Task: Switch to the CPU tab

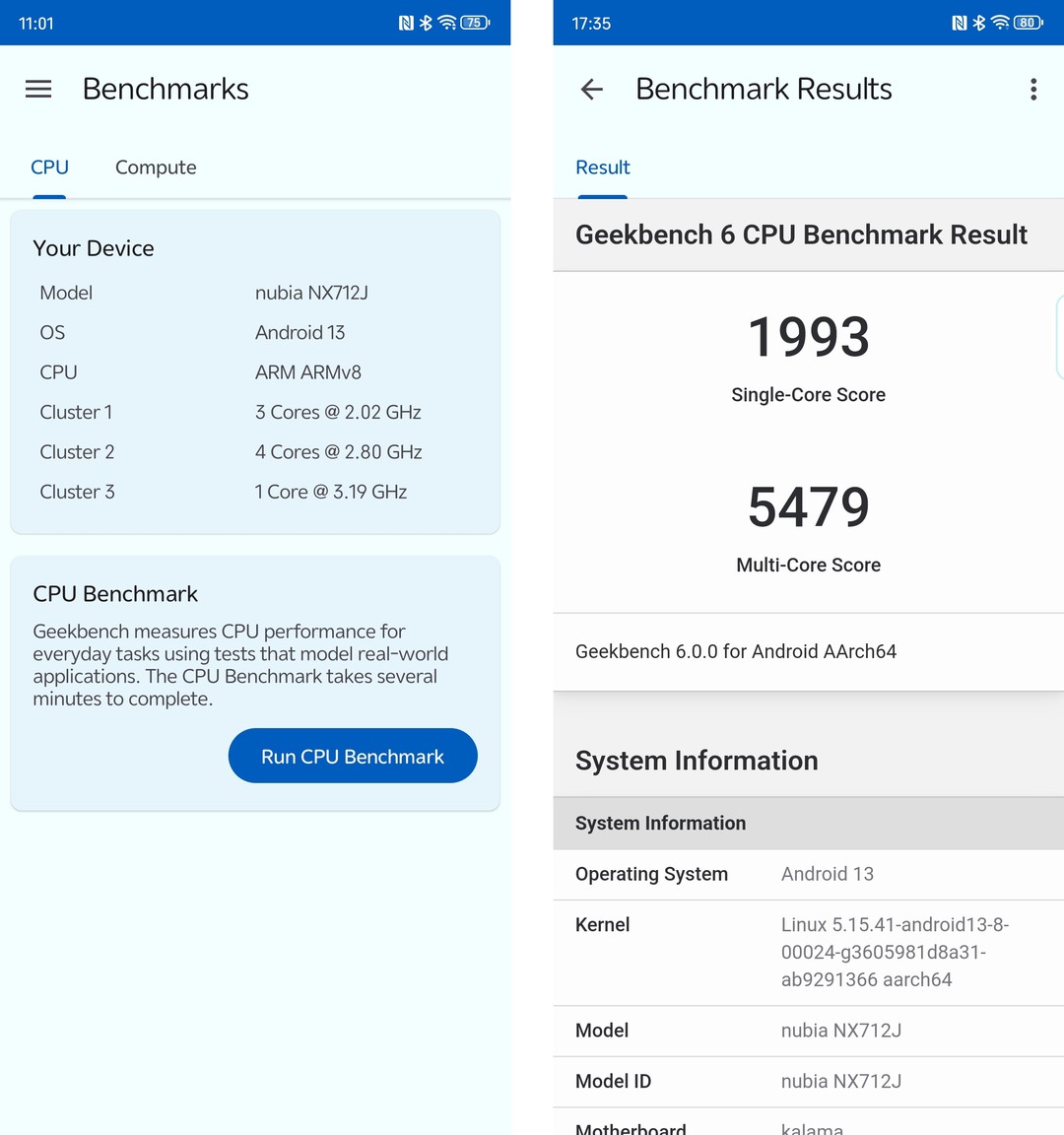Action: point(49,167)
